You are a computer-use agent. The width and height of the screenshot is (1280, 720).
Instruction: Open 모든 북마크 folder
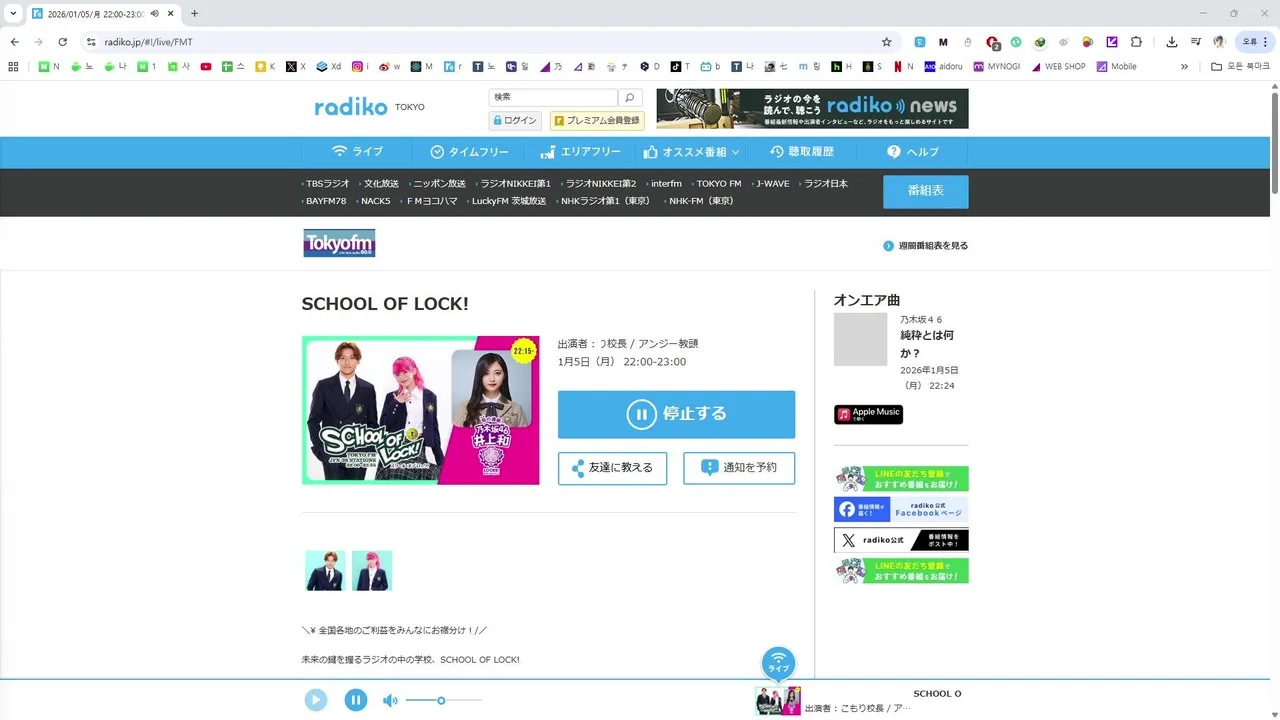[1241, 67]
